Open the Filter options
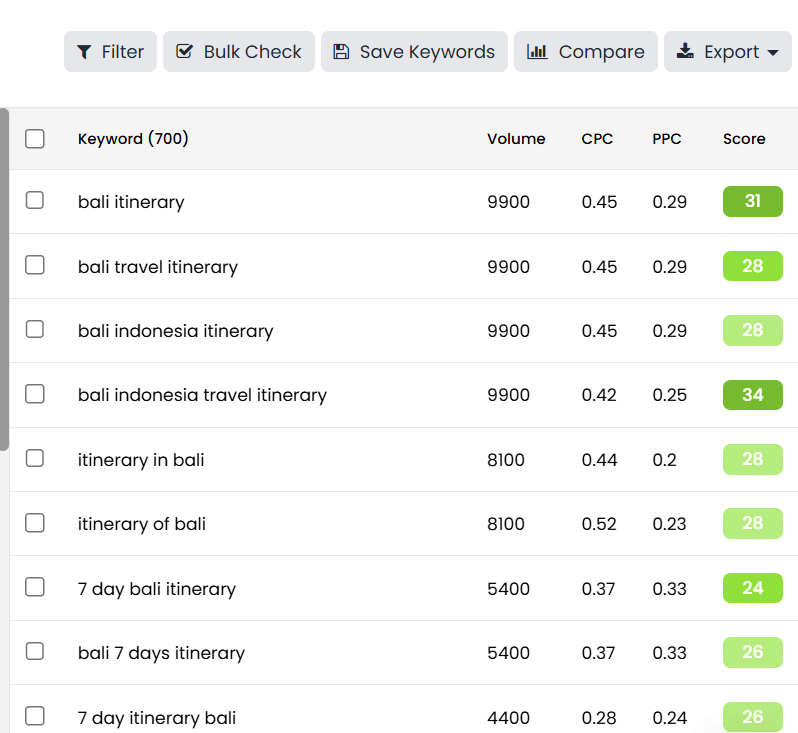Viewport: 798px width, 733px height. (110, 51)
